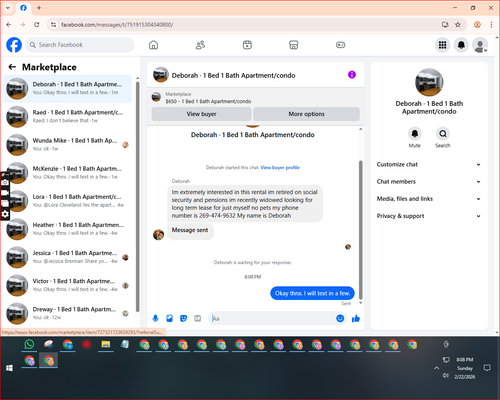
Task: Show hidden system tray icons
Action: point(436,368)
